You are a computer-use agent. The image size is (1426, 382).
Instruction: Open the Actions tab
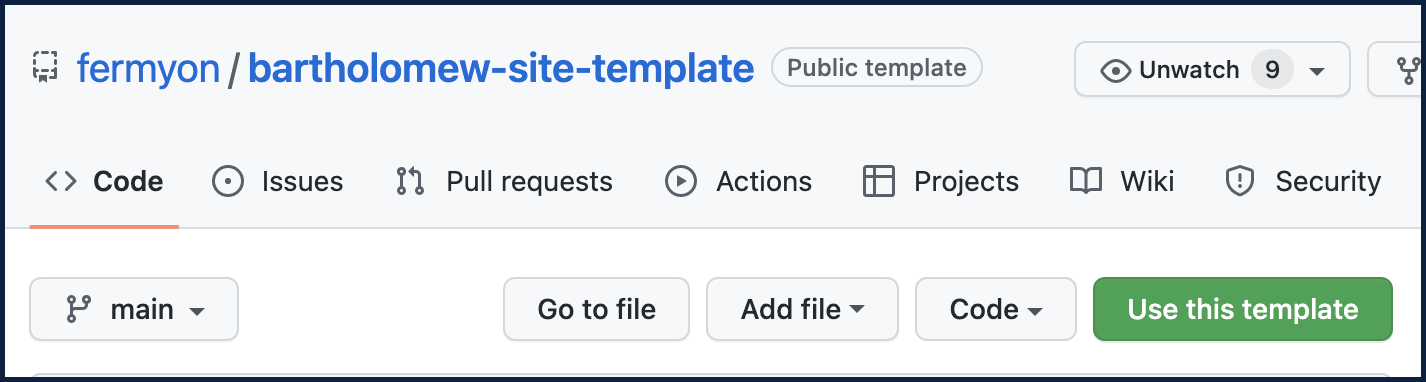coord(738,181)
